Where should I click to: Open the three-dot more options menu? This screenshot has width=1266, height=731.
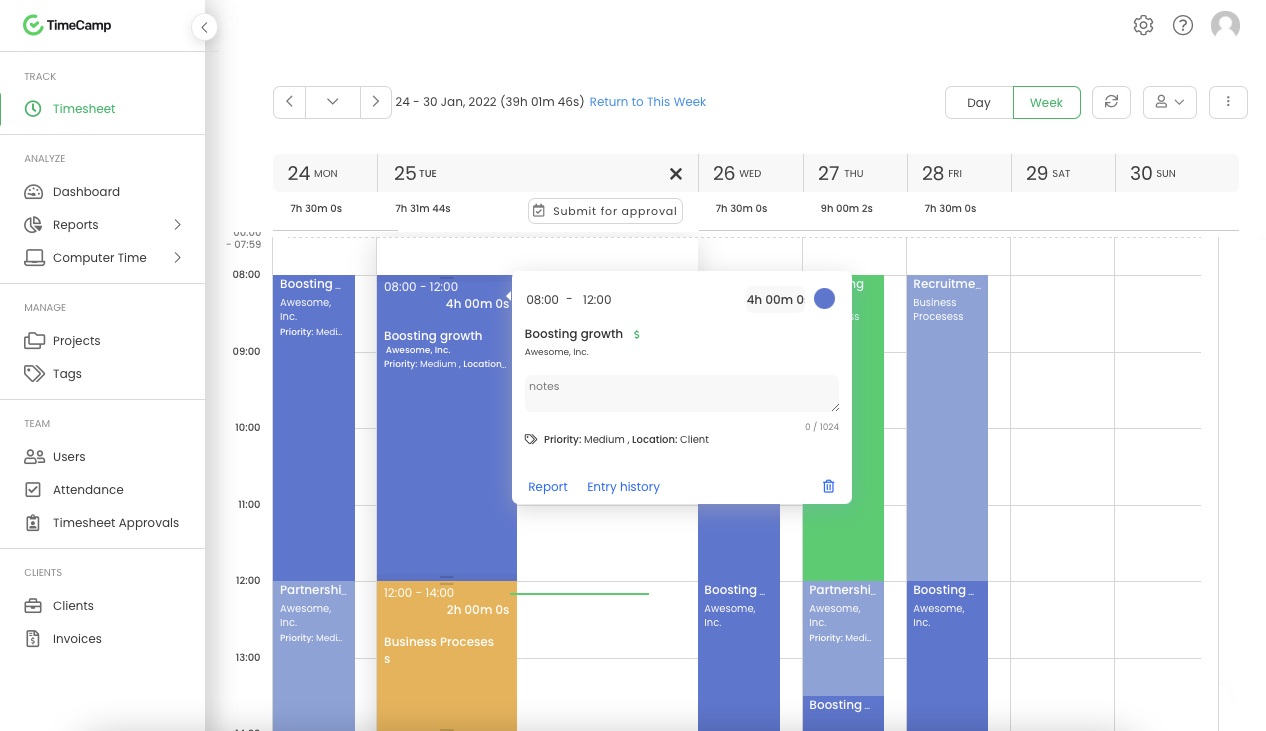point(1228,102)
